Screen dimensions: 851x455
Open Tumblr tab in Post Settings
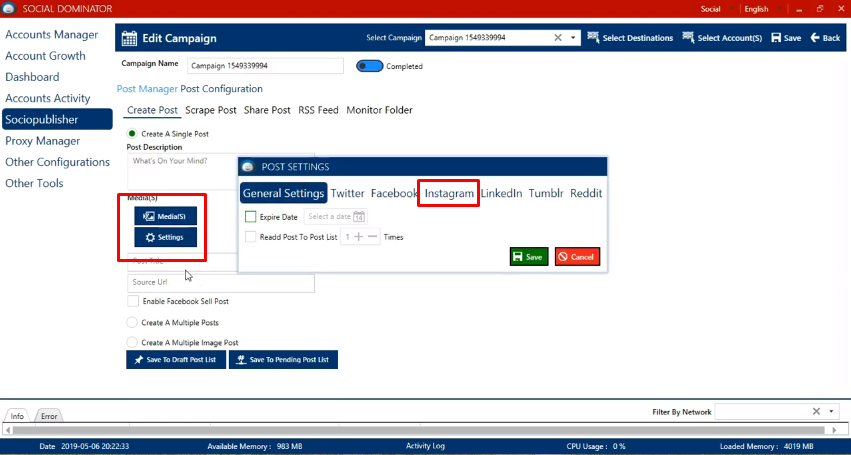pyautogui.click(x=546, y=193)
